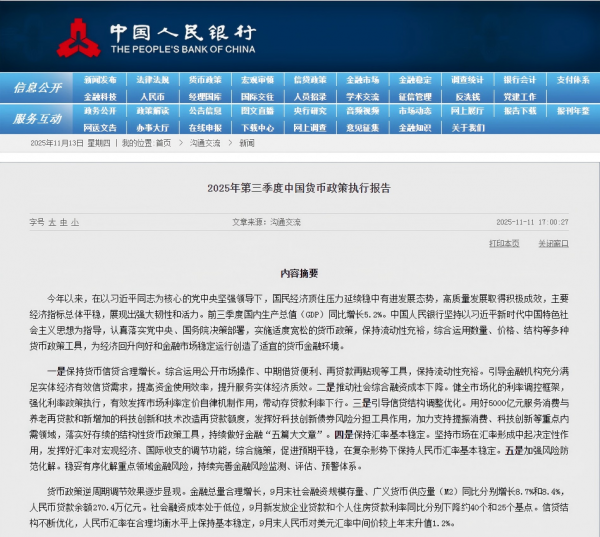
Task: Click the 信息公开 category header
Action: click(37, 88)
